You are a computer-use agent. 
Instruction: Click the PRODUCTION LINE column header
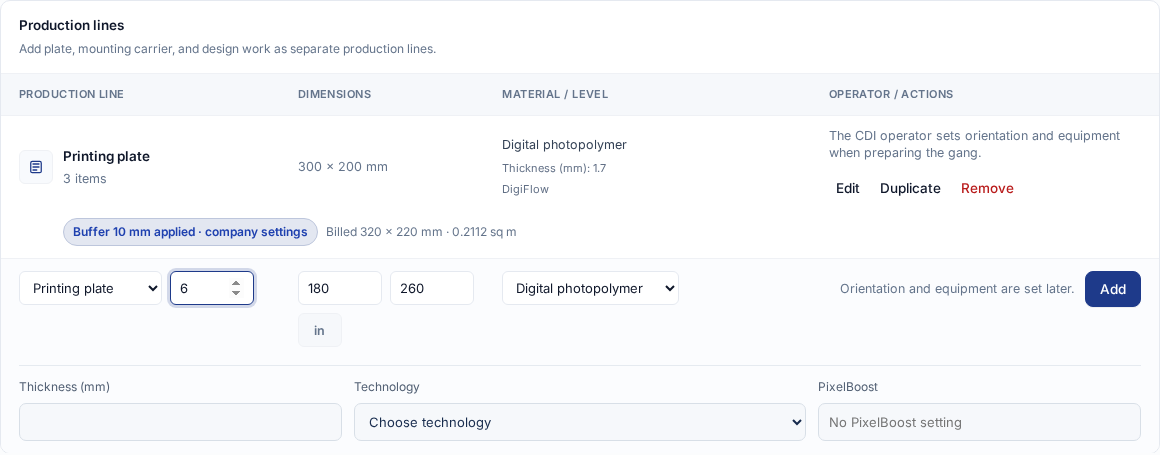point(71,95)
